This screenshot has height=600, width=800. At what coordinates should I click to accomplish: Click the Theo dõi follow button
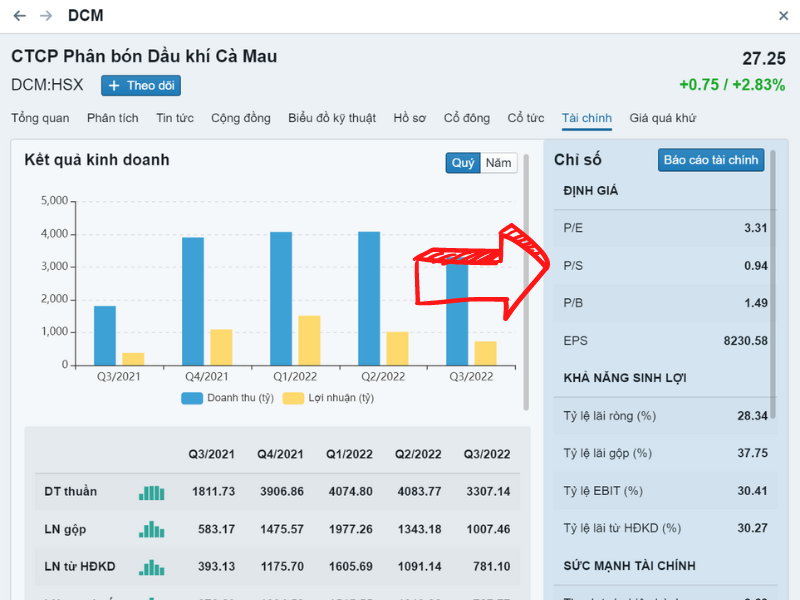(141, 85)
